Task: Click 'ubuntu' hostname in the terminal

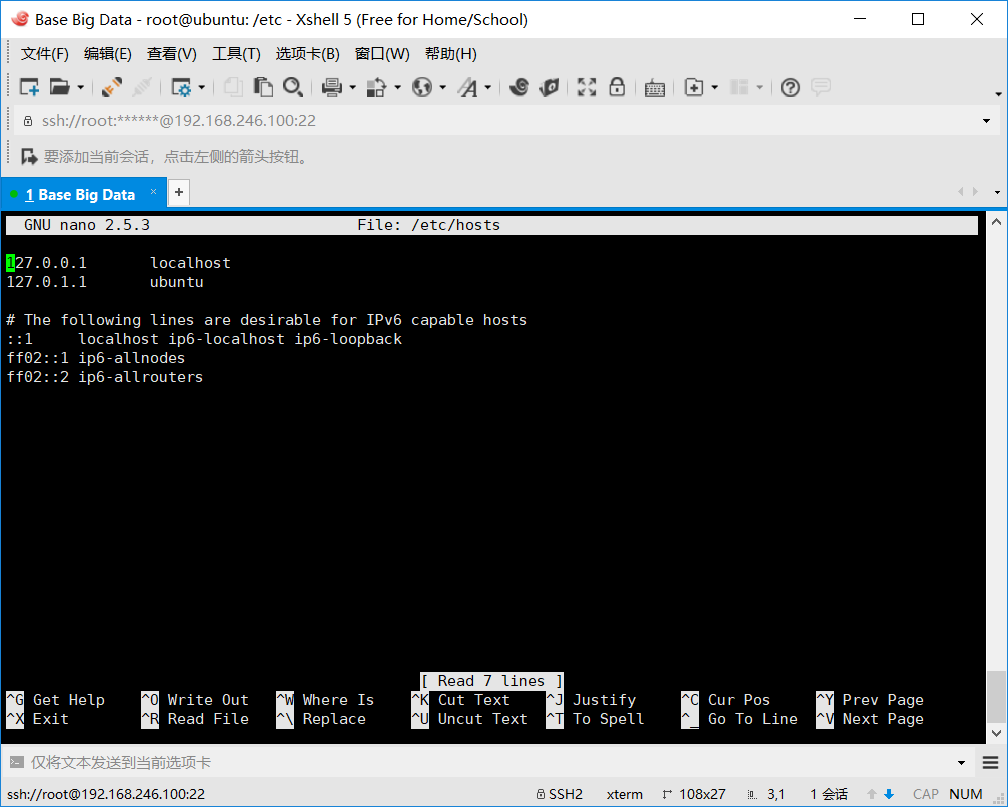Action: click(177, 282)
